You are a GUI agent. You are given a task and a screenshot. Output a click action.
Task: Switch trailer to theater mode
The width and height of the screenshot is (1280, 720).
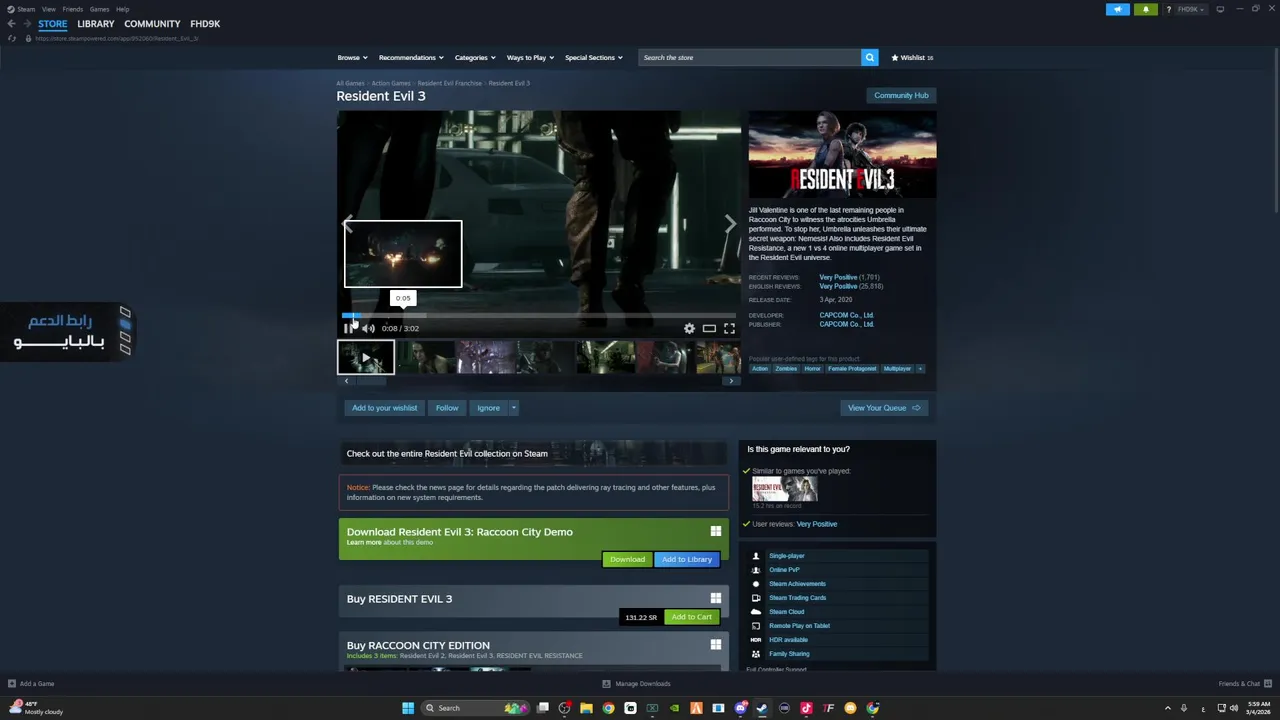point(709,328)
